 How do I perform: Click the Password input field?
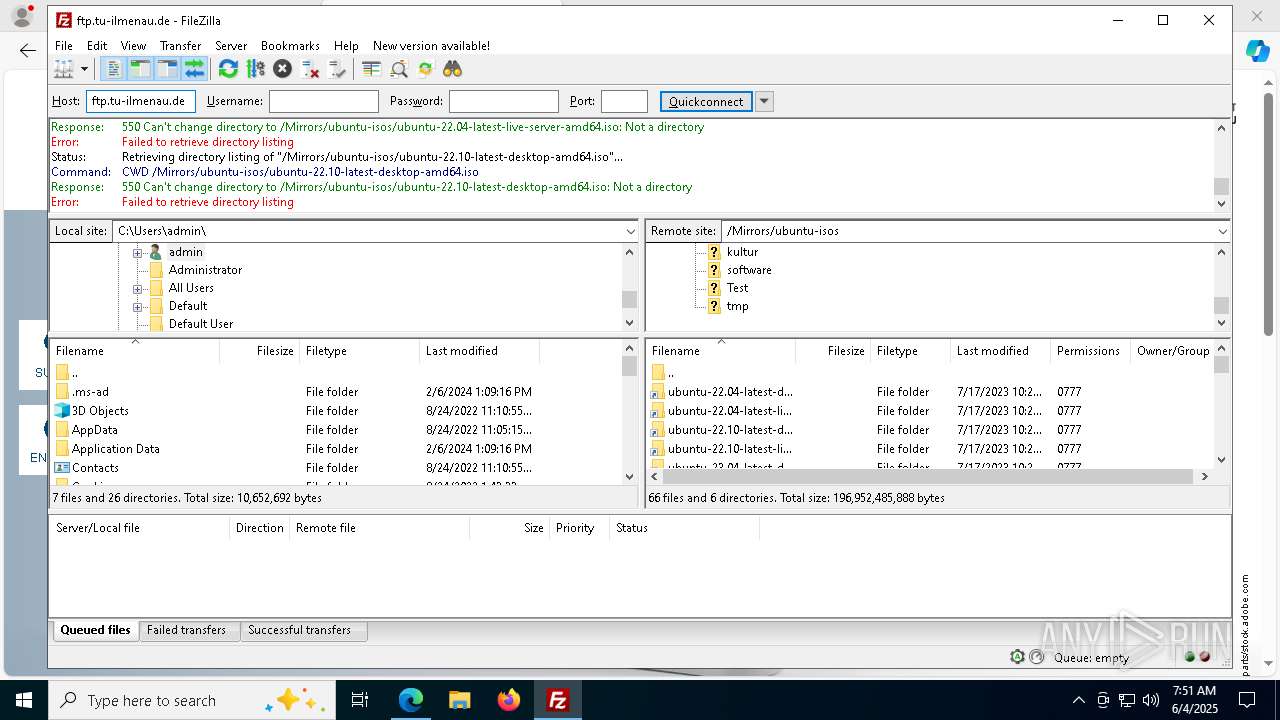(x=504, y=101)
